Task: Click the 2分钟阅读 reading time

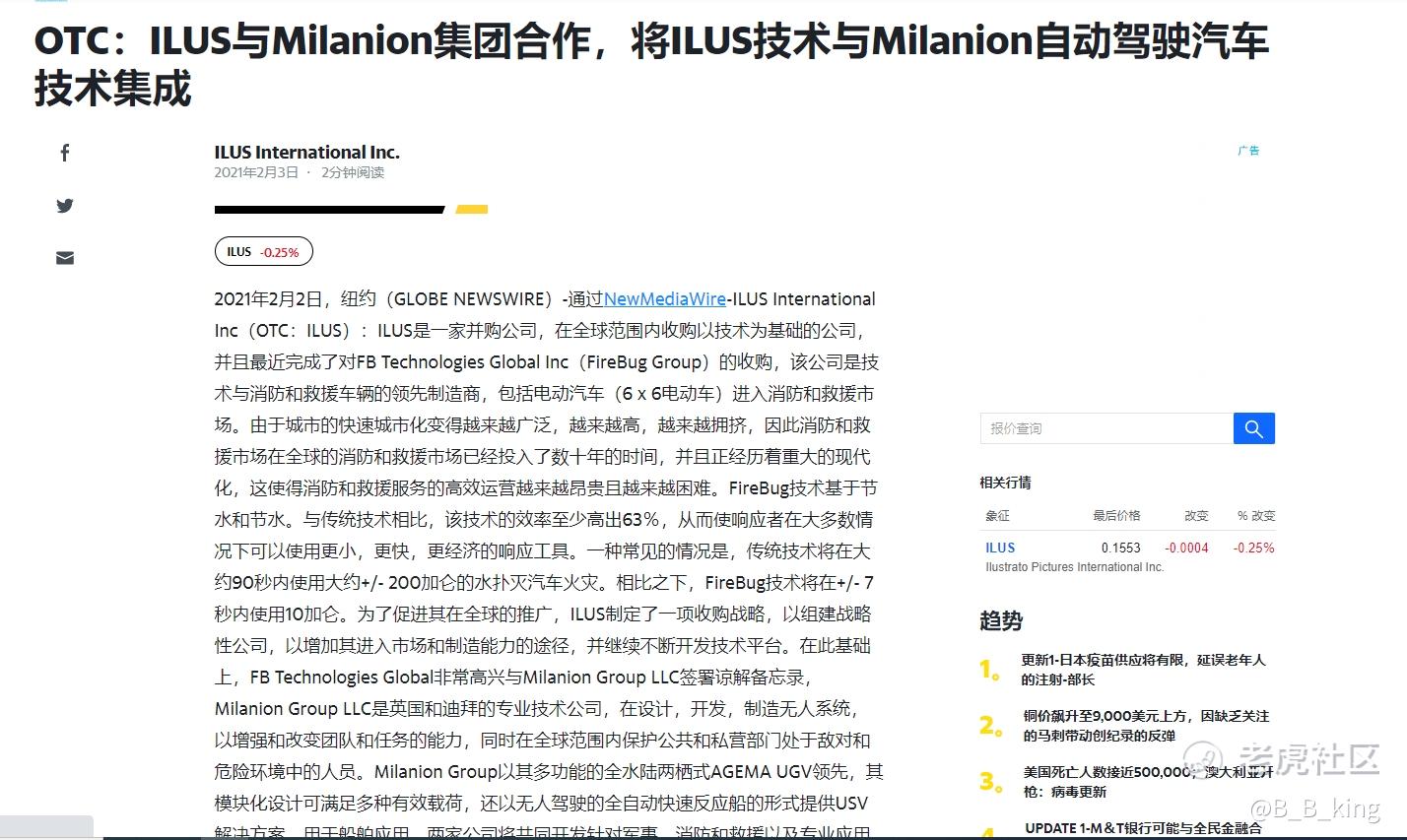Action: pos(353,172)
